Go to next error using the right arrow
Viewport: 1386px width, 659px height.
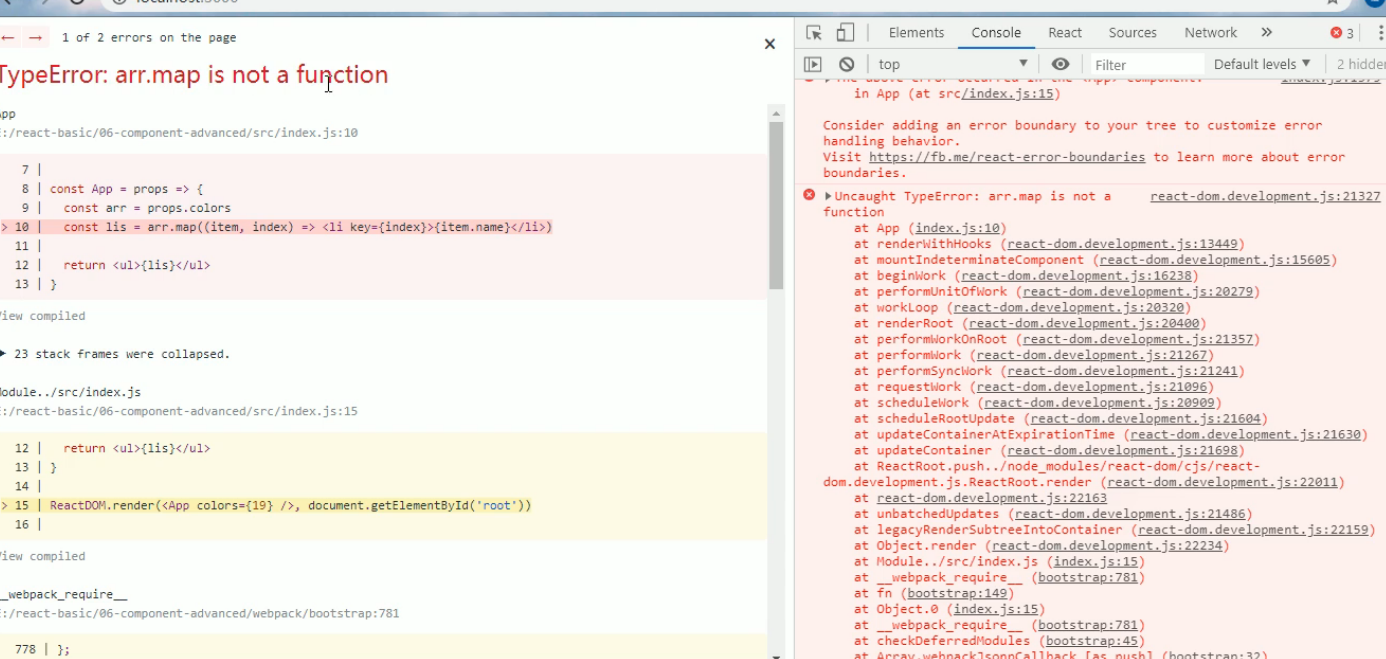point(35,37)
